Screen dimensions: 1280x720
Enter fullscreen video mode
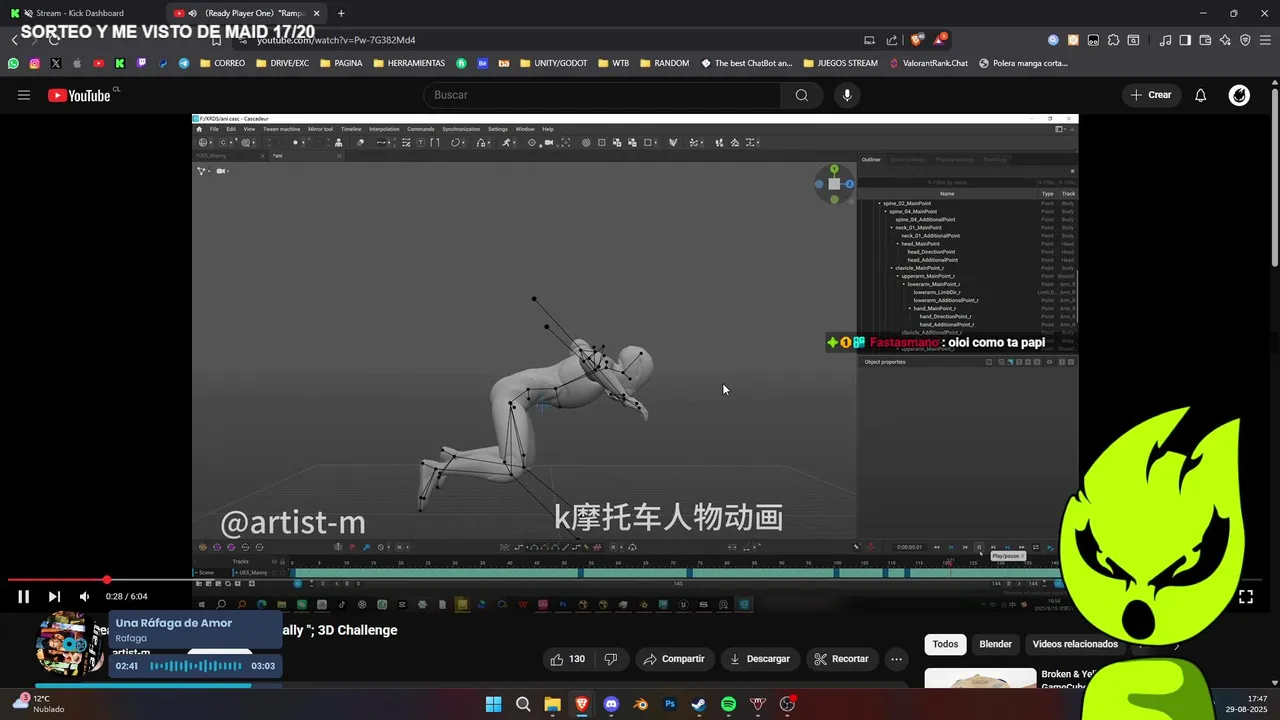tap(1246, 597)
